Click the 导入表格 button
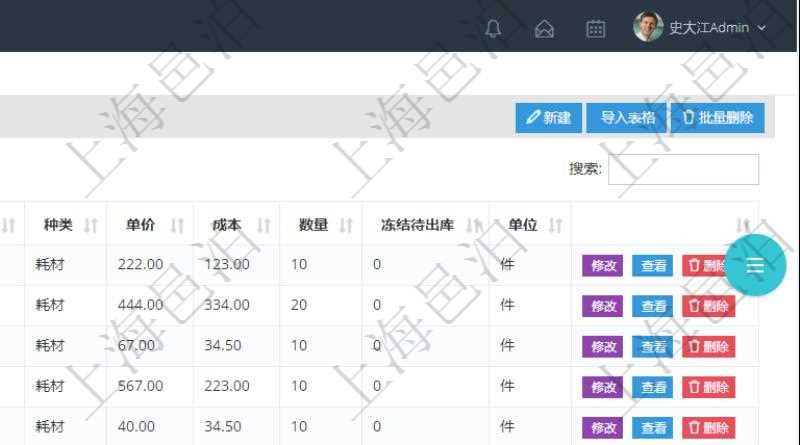The width and height of the screenshot is (800, 445). [627, 118]
